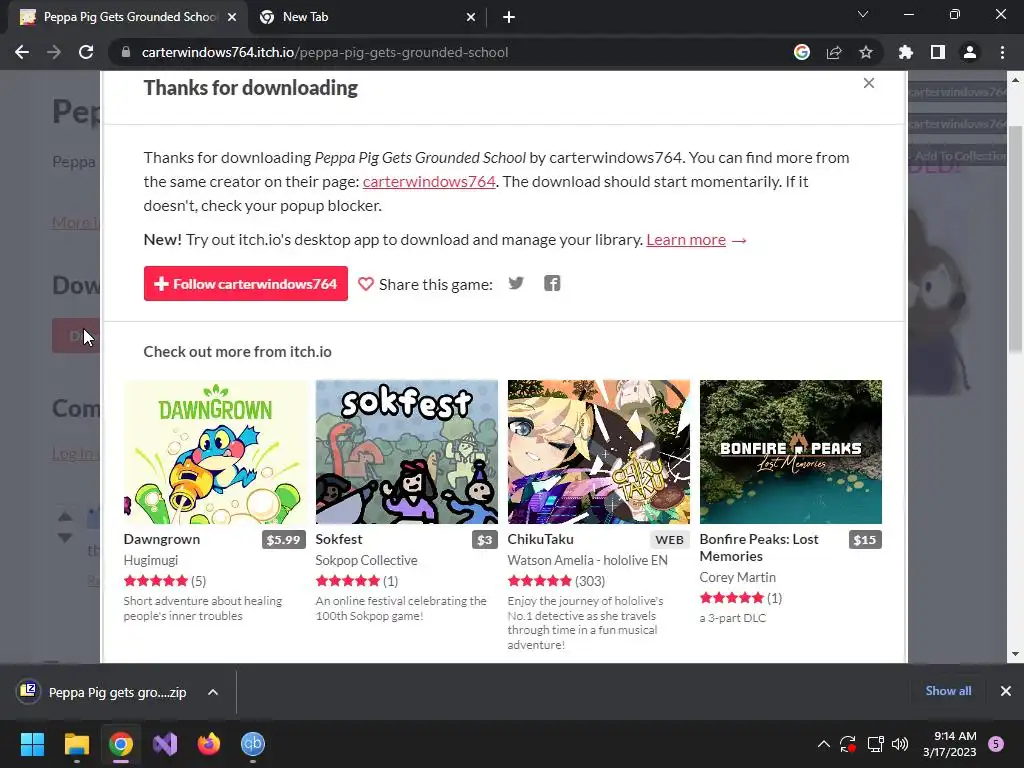The width and height of the screenshot is (1024, 768).
Task: Share this game on Facebook
Action: 552,283
